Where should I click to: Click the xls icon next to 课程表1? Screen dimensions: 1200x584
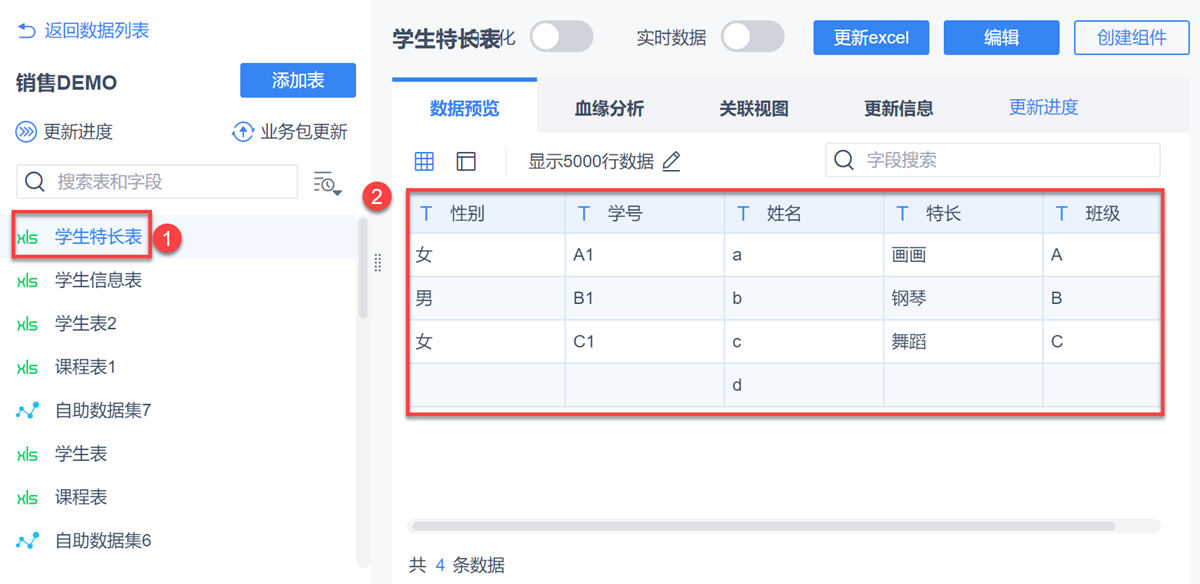click(x=28, y=367)
